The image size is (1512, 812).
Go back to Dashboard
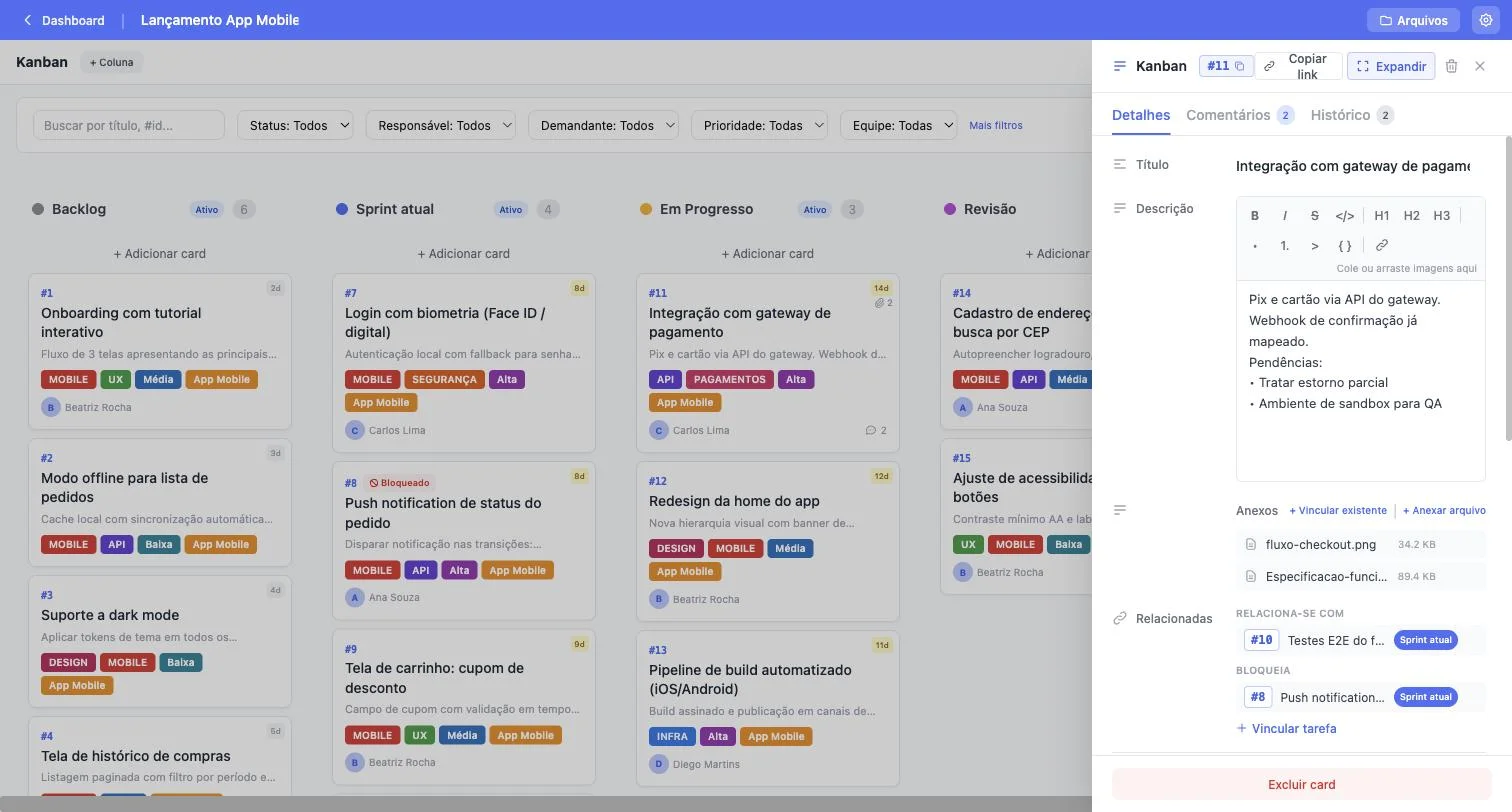(x=64, y=20)
